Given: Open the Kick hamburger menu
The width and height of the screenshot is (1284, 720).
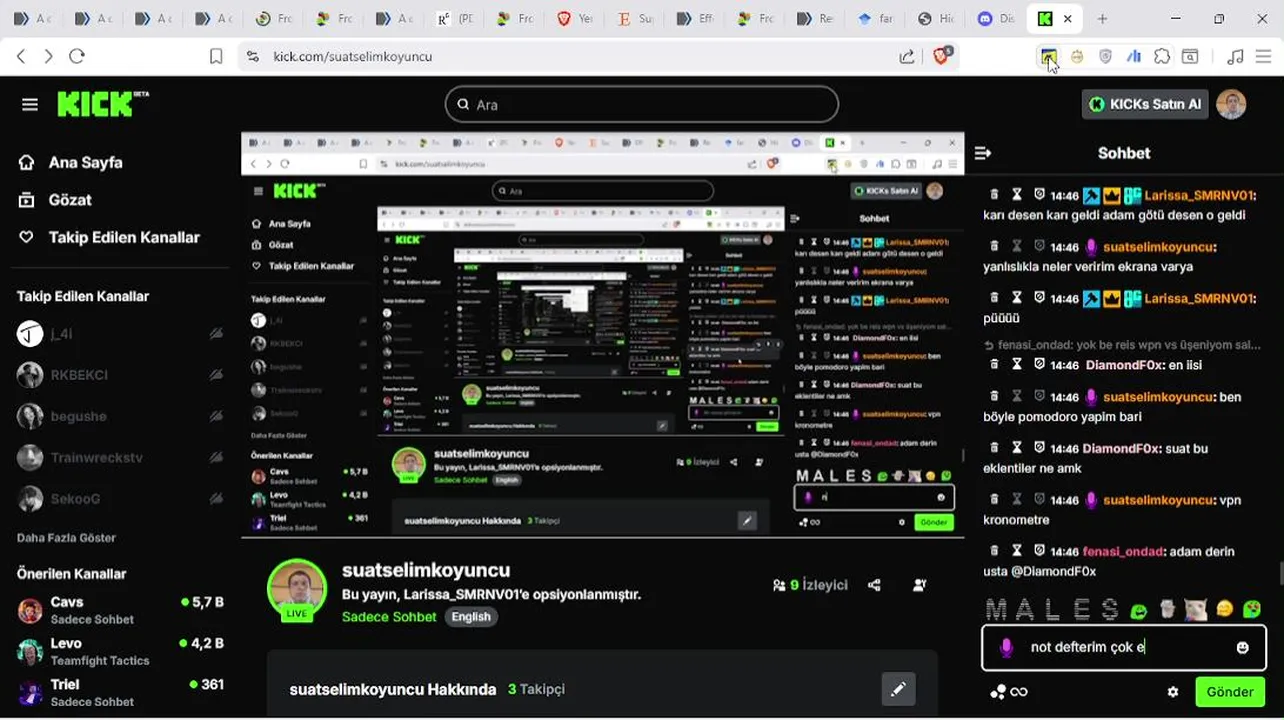Looking at the screenshot, I should pos(30,104).
